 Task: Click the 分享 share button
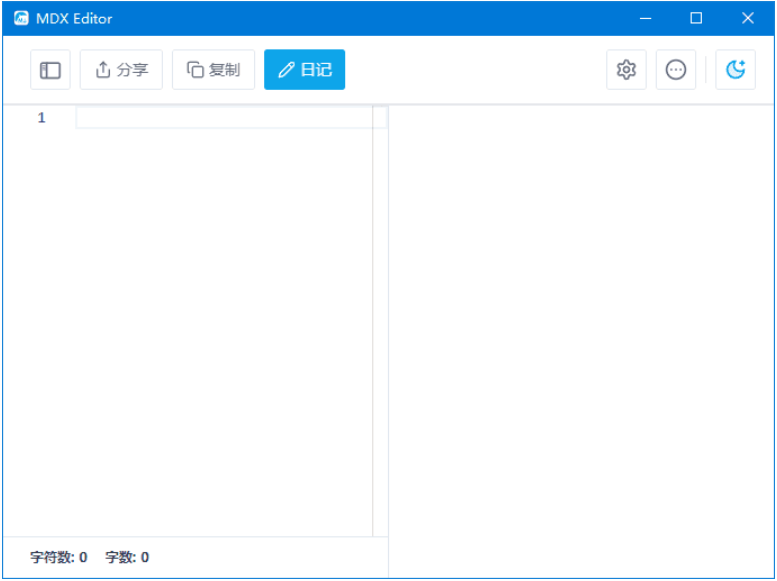(x=121, y=70)
